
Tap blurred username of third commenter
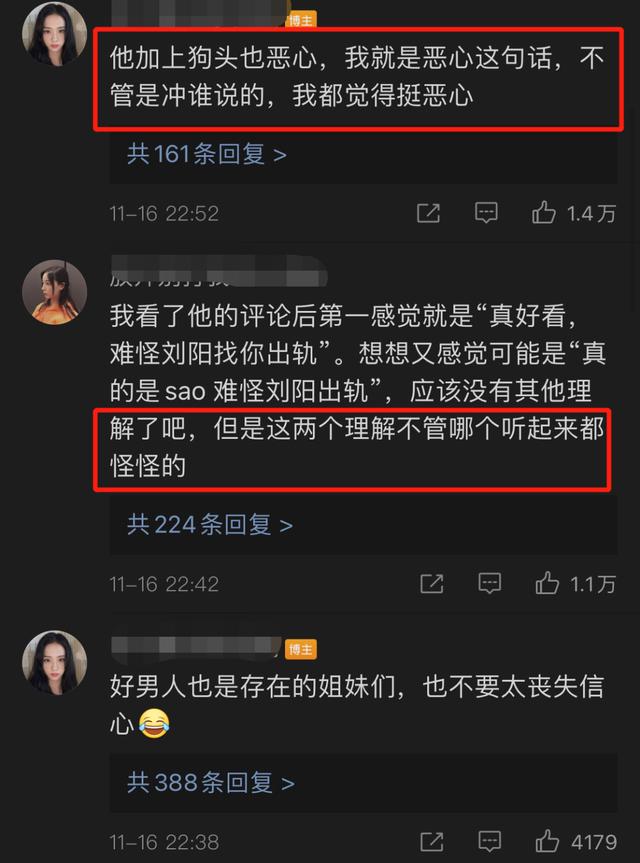point(196,648)
